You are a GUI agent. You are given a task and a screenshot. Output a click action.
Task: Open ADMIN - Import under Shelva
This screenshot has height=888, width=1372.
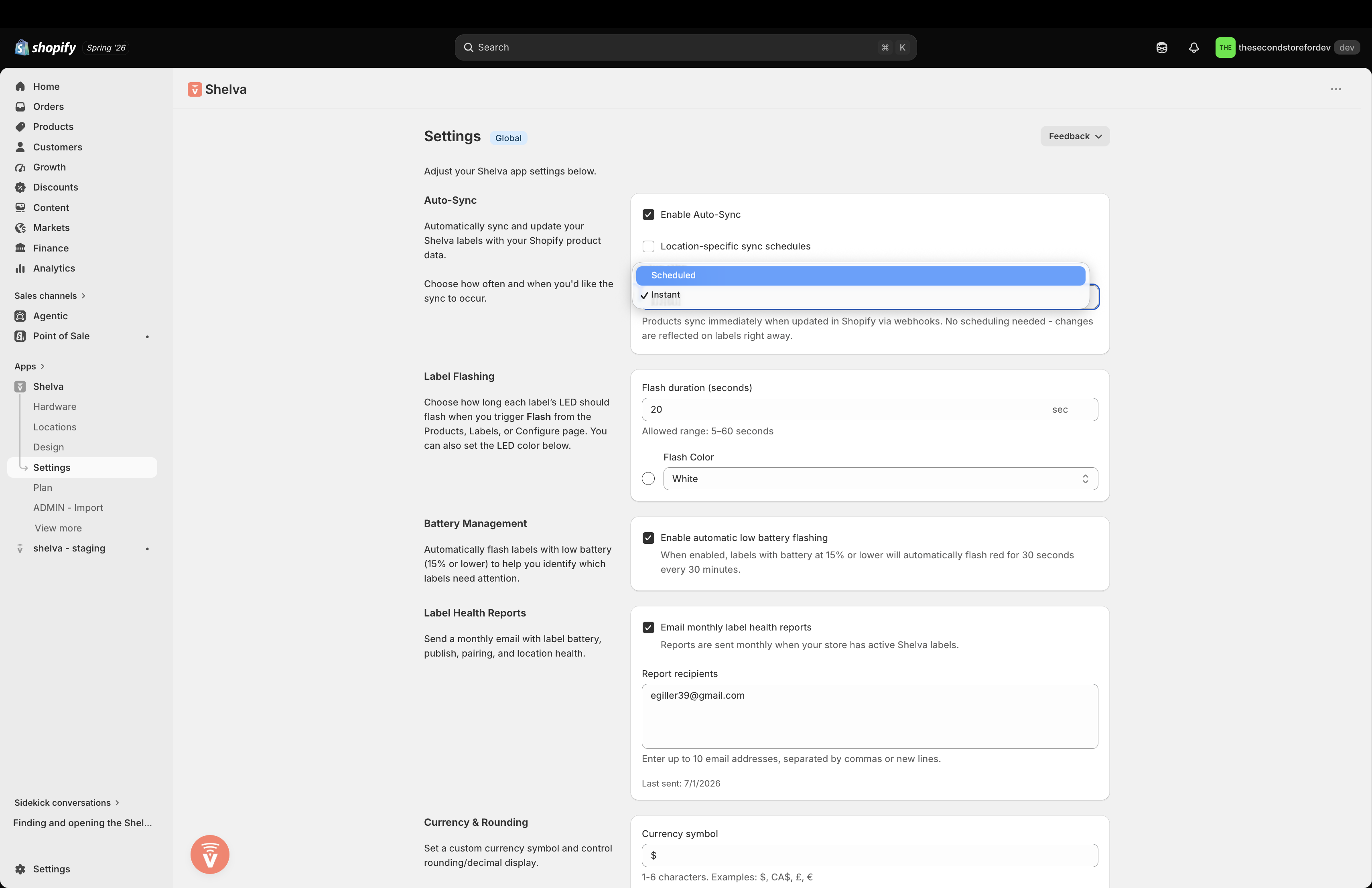(68, 508)
